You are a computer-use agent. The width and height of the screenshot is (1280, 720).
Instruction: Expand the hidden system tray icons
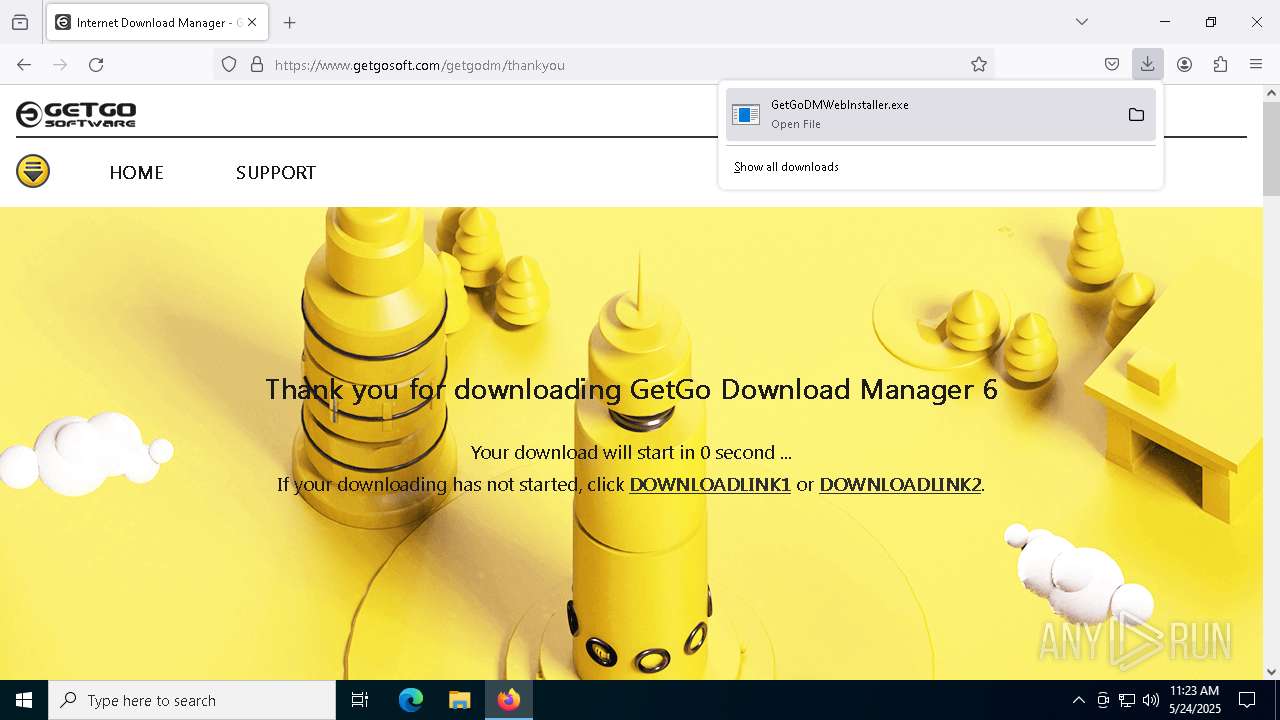pos(1078,700)
